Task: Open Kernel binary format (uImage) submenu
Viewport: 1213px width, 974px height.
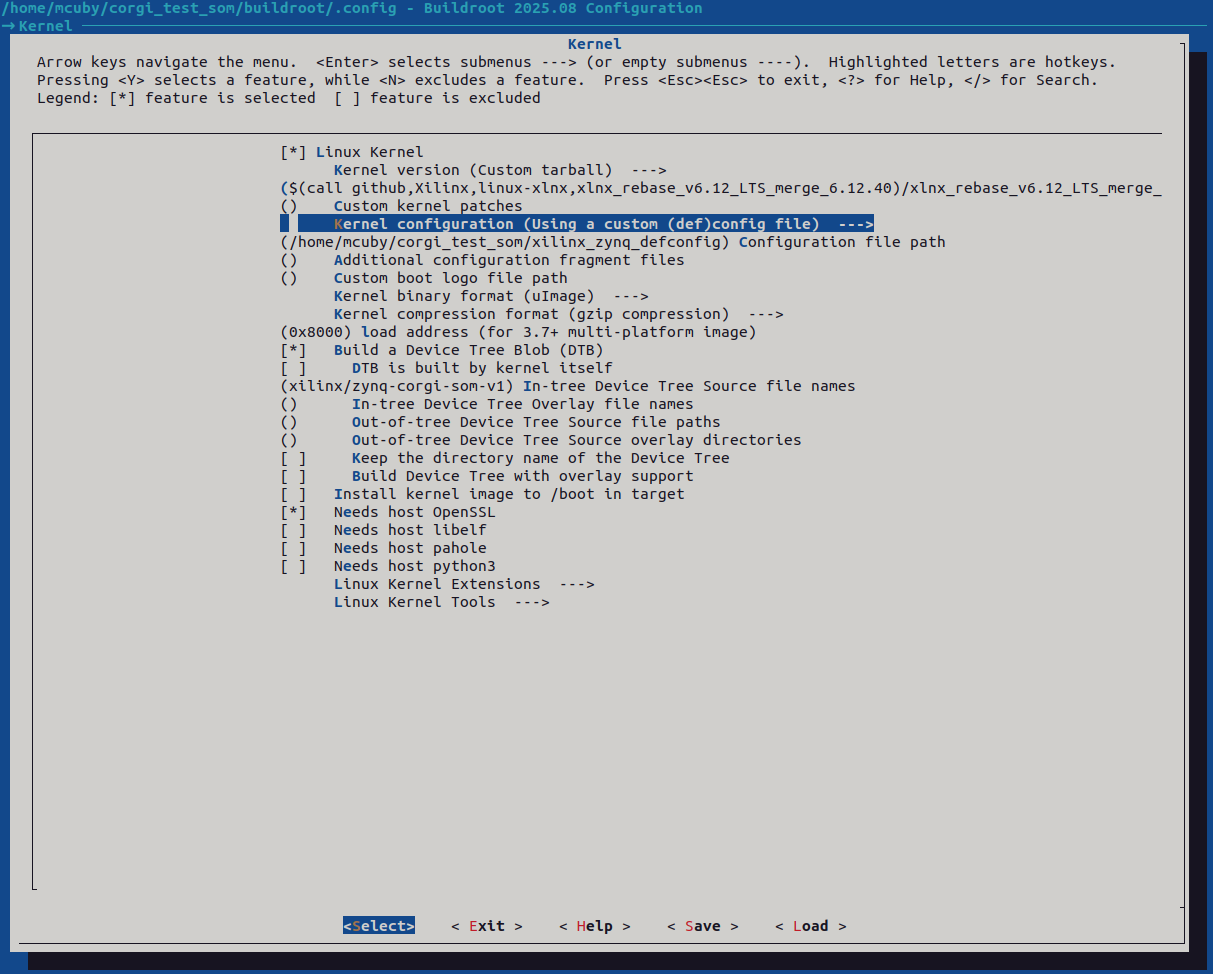Action: tap(491, 296)
